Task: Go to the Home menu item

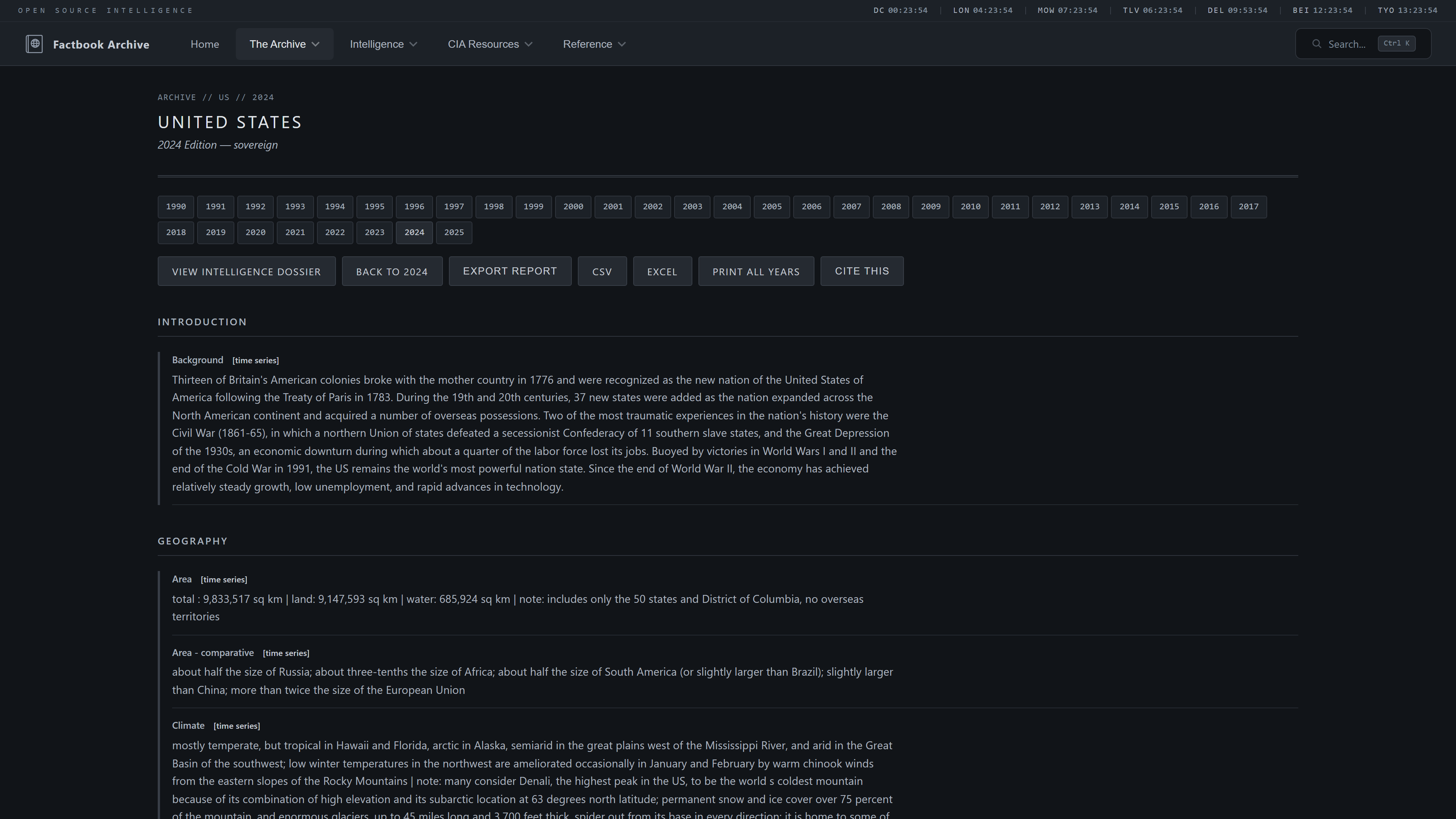Action: pos(205,44)
